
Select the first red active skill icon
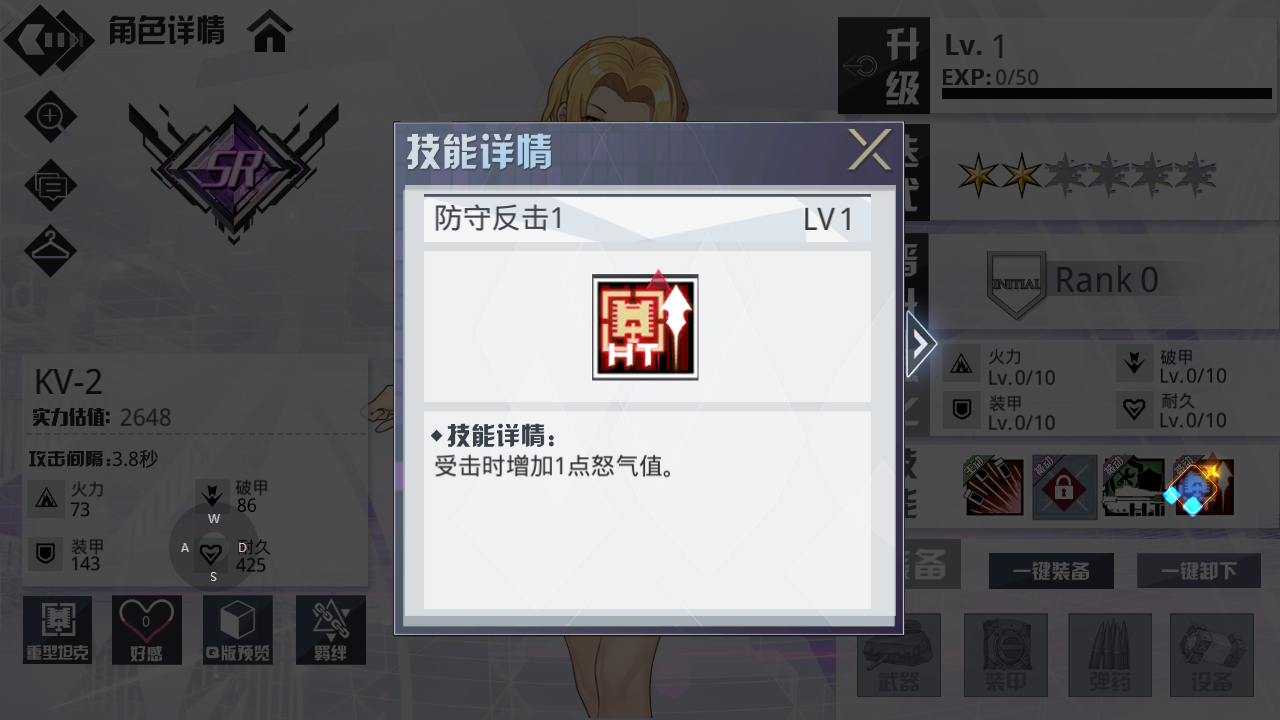[994, 487]
